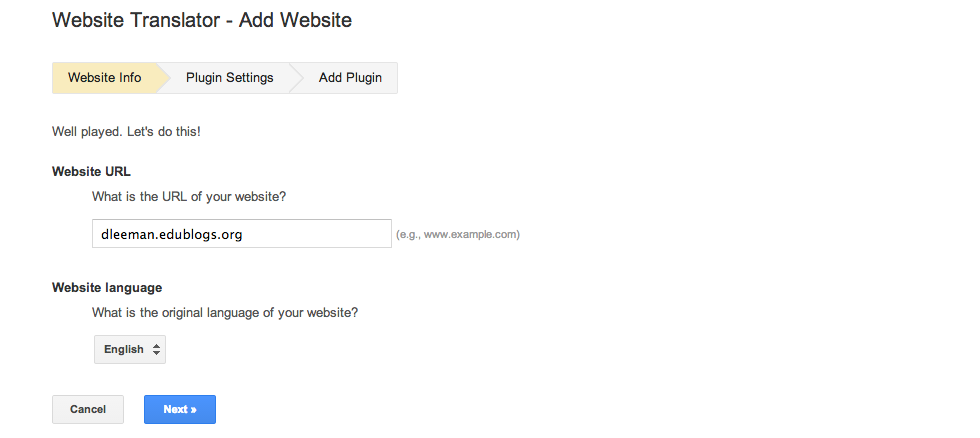This screenshot has height=438, width=980.
Task: Click the Website URL input field
Action: (241, 234)
